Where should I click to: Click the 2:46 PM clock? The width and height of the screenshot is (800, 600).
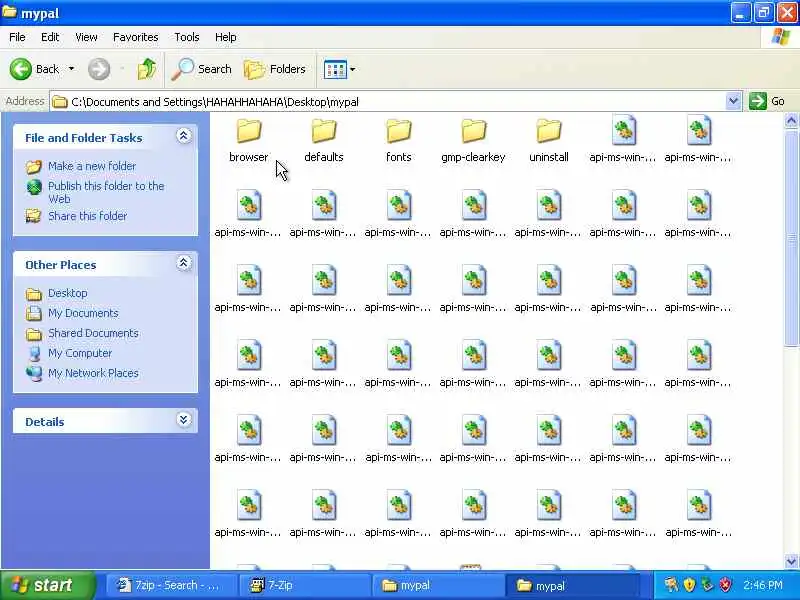(763, 585)
